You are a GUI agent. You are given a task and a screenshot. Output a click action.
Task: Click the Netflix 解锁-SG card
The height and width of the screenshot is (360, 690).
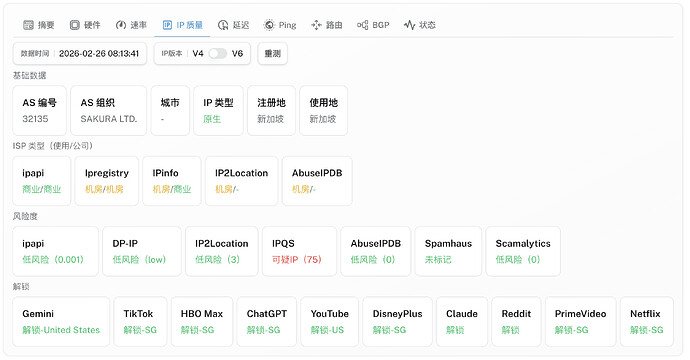click(x=647, y=322)
